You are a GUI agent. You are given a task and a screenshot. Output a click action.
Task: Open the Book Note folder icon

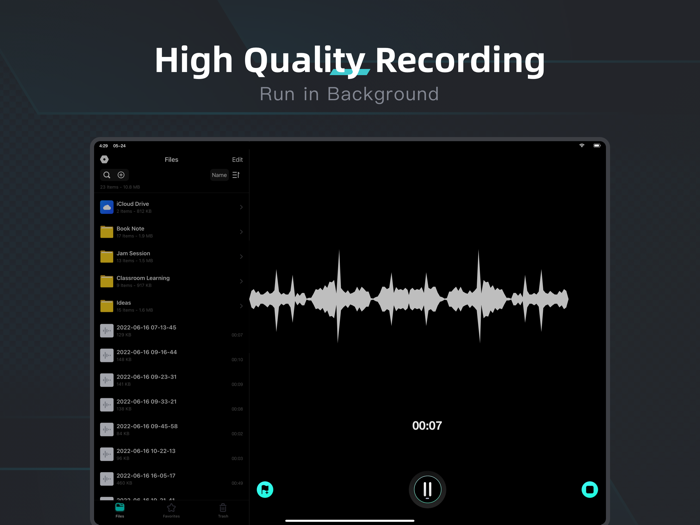coord(107,232)
